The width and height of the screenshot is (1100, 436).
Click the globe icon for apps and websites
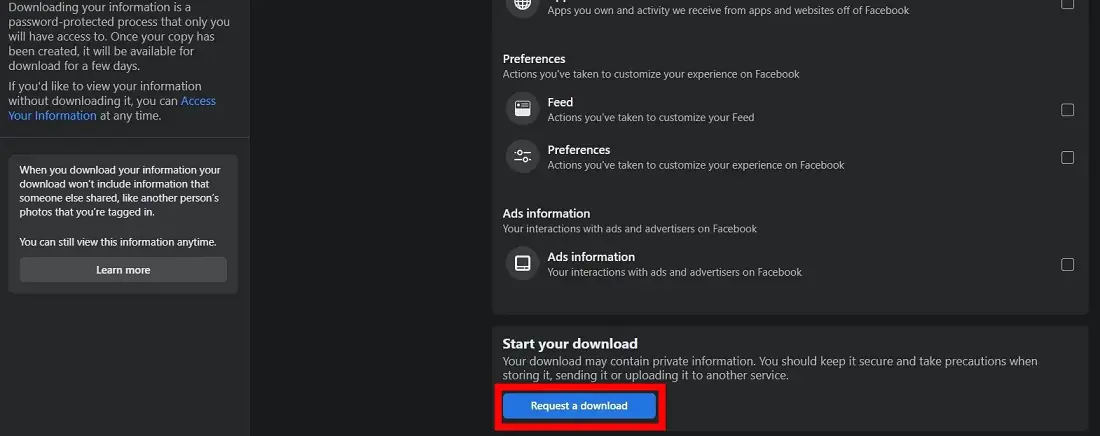pyautogui.click(x=522, y=5)
